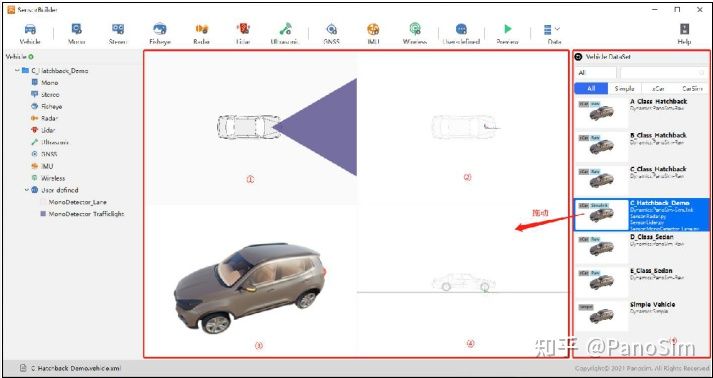Select Wireless in the vehicle tree

[48, 178]
